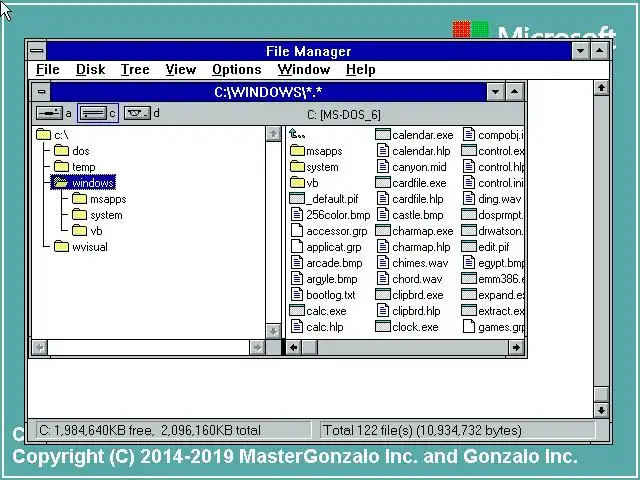Minimize the C:\WINDOWS child window
The width and height of the screenshot is (640, 480).
(496, 92)
